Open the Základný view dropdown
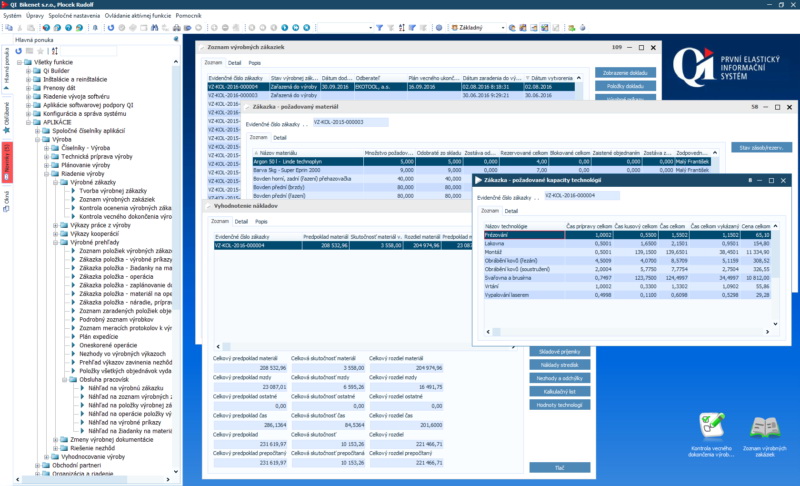Viewport: 800px width, 486px height. [x=503, y=28]
